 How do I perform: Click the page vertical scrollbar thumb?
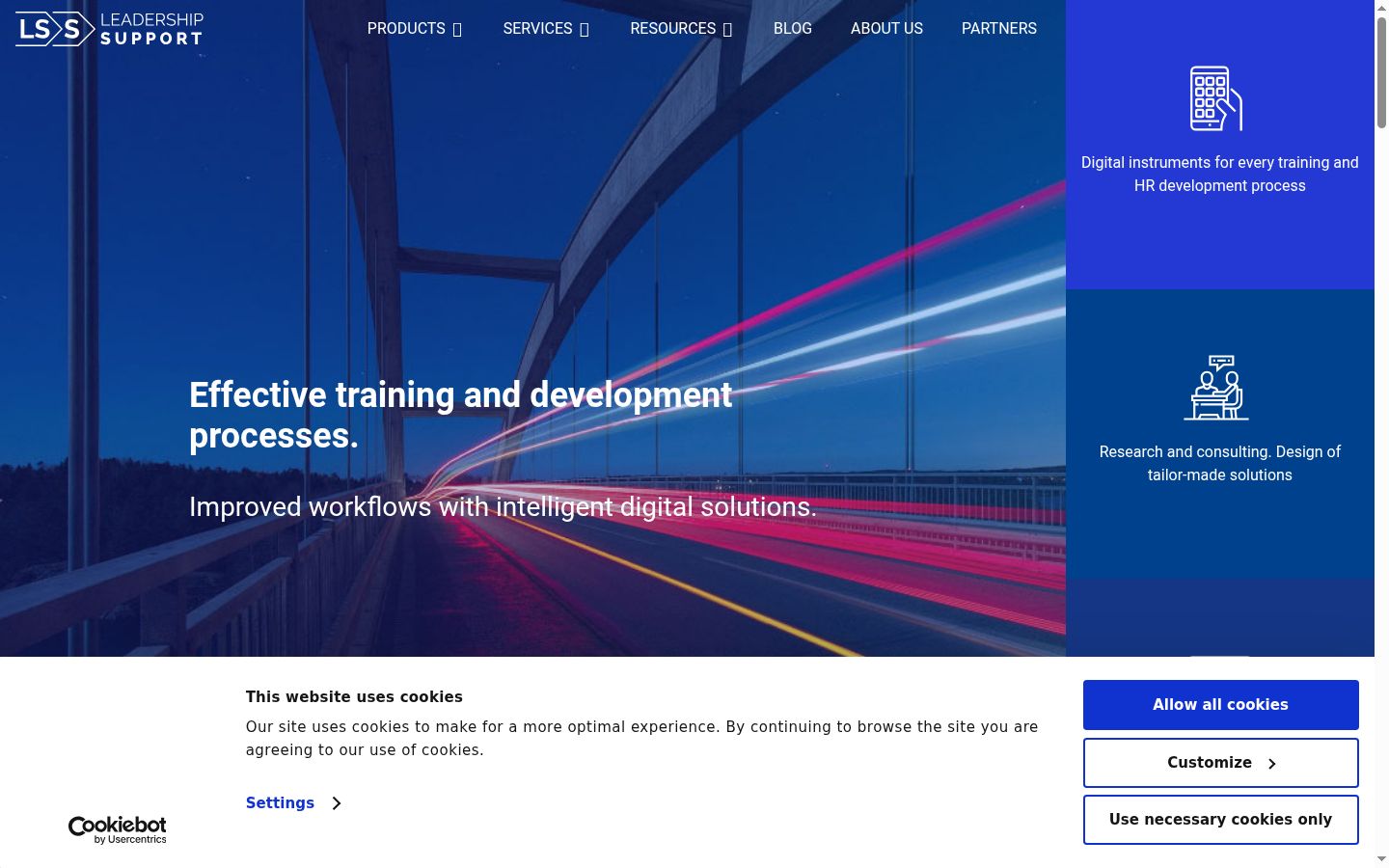(1381, 72)
